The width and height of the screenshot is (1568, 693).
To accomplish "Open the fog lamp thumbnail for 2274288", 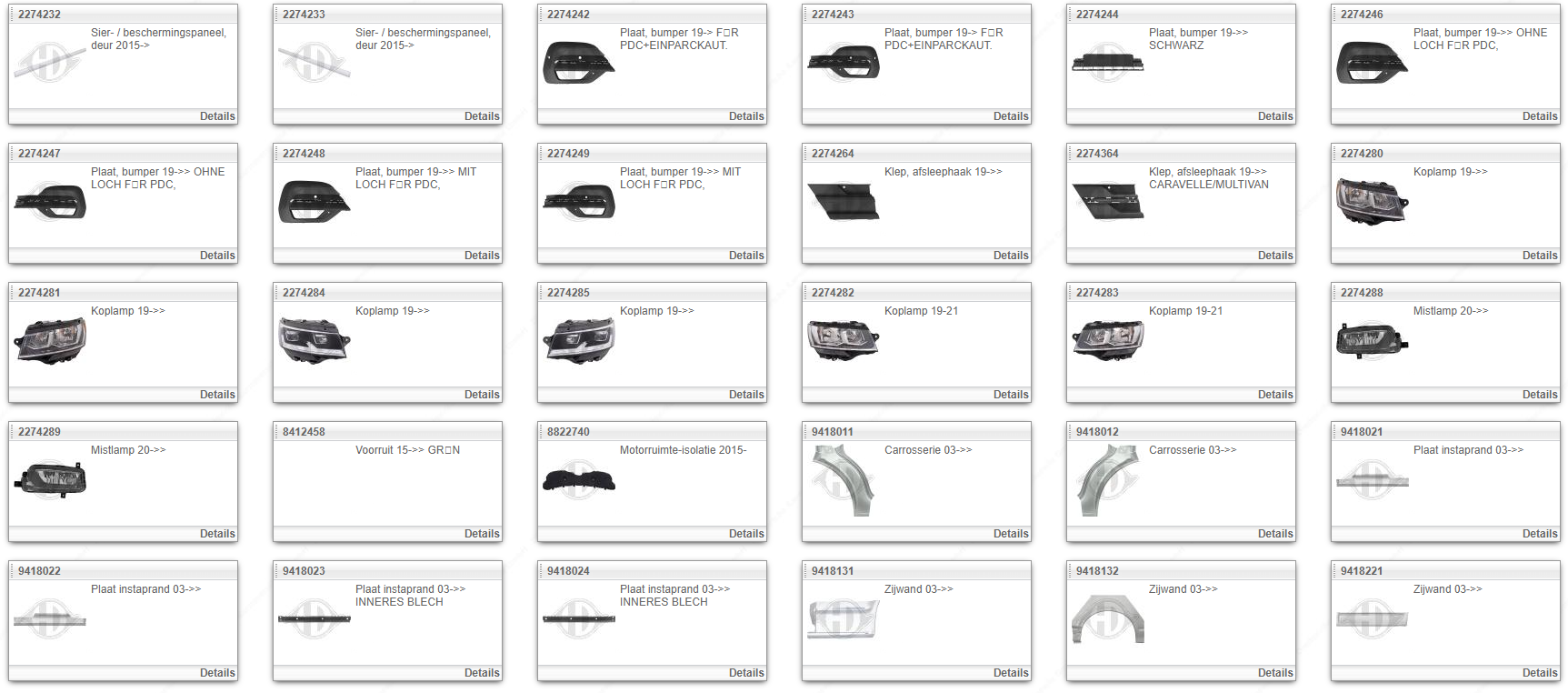I will 1372,340.
